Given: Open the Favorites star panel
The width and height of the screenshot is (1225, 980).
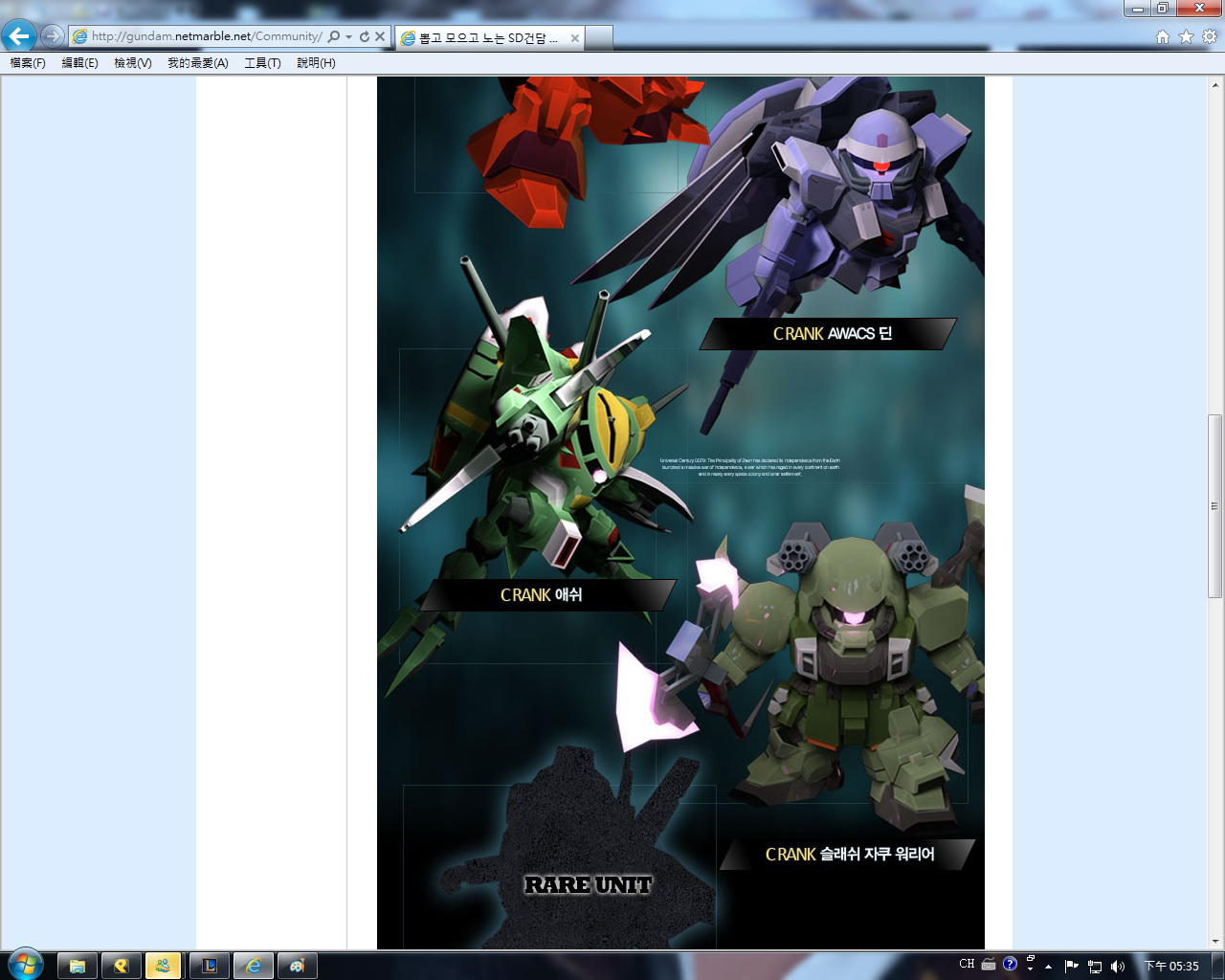Looking at the screenshot, I should [x=1186, y=36].
